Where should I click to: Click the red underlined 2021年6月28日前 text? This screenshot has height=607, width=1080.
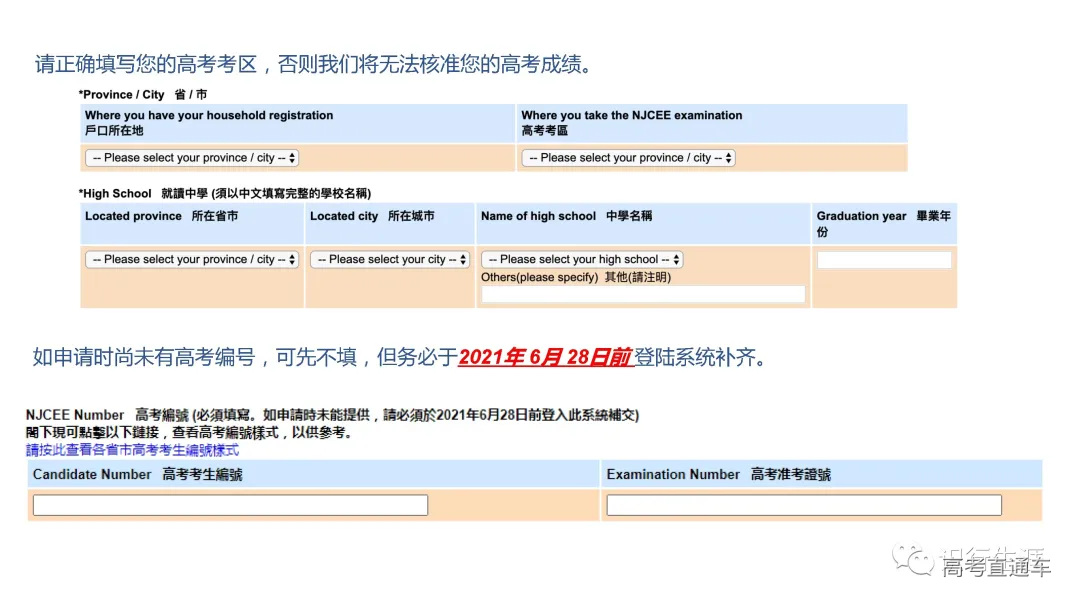(544, 356)
